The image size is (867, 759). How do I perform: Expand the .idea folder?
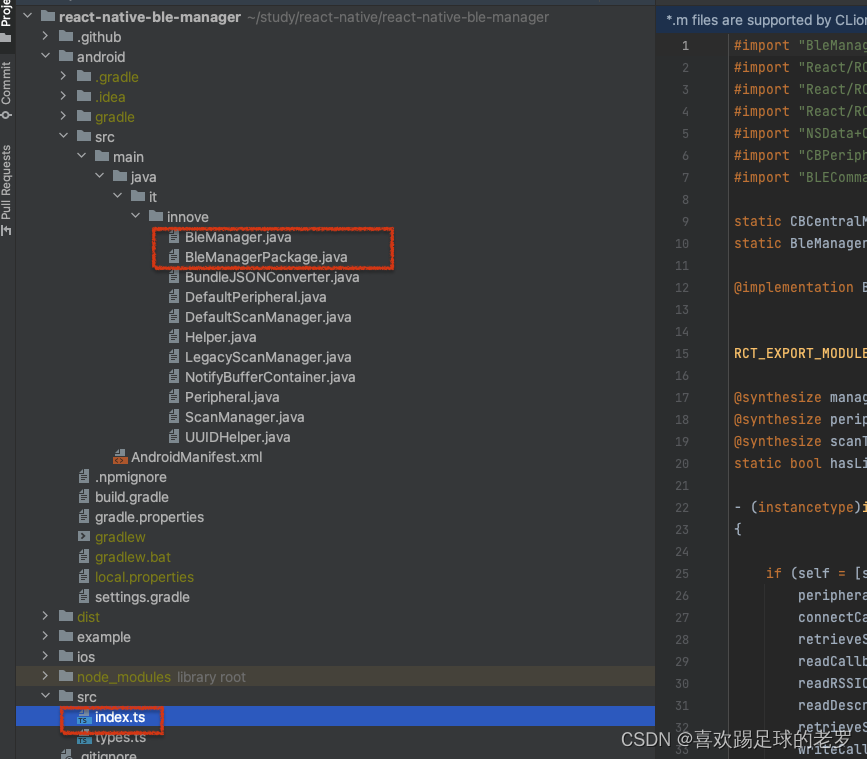pos(63,96)
